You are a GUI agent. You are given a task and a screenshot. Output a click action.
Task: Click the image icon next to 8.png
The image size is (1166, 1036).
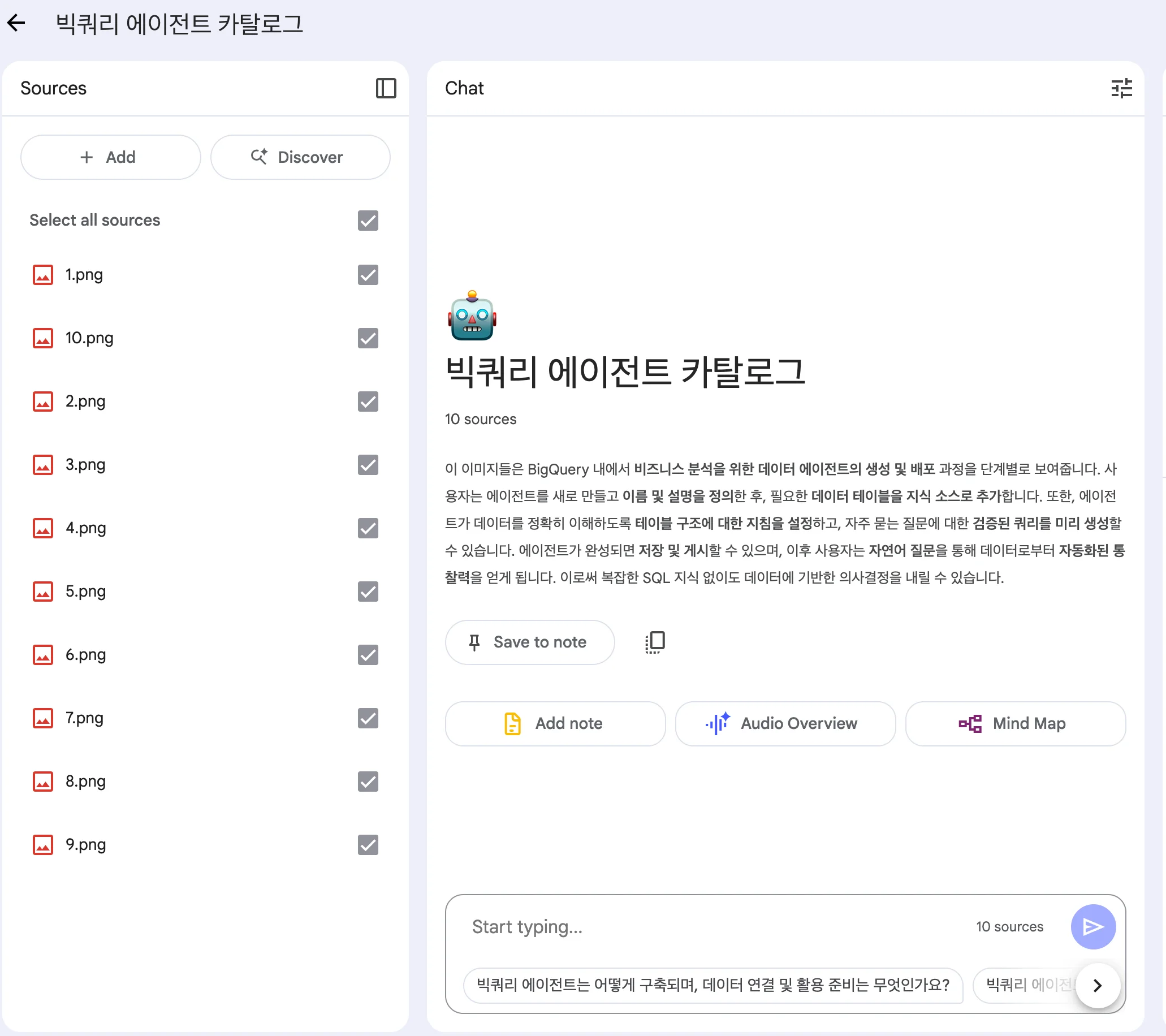click(x=43, y=782)
